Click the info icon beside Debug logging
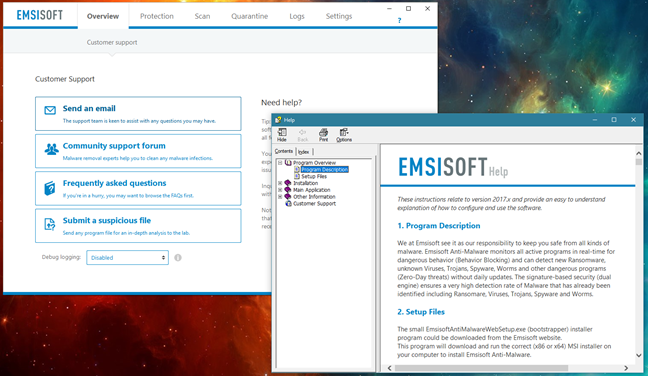 pyautogui.click(x=178, y=257)
